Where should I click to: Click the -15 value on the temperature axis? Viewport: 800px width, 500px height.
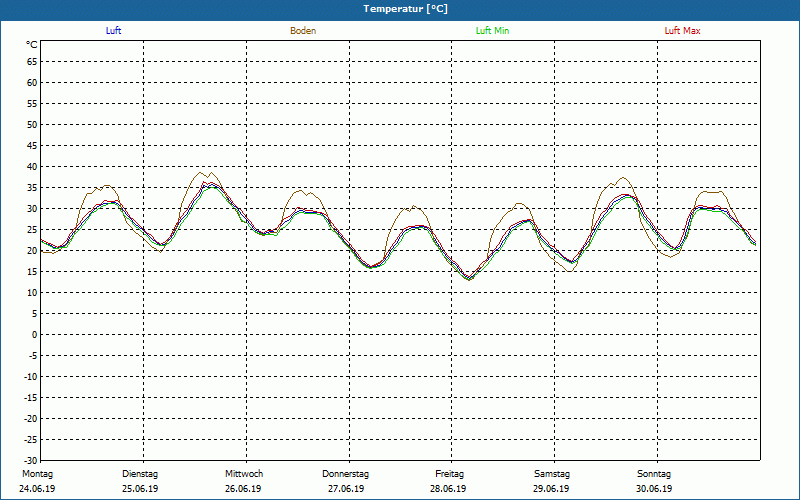[x=31, y=397]
